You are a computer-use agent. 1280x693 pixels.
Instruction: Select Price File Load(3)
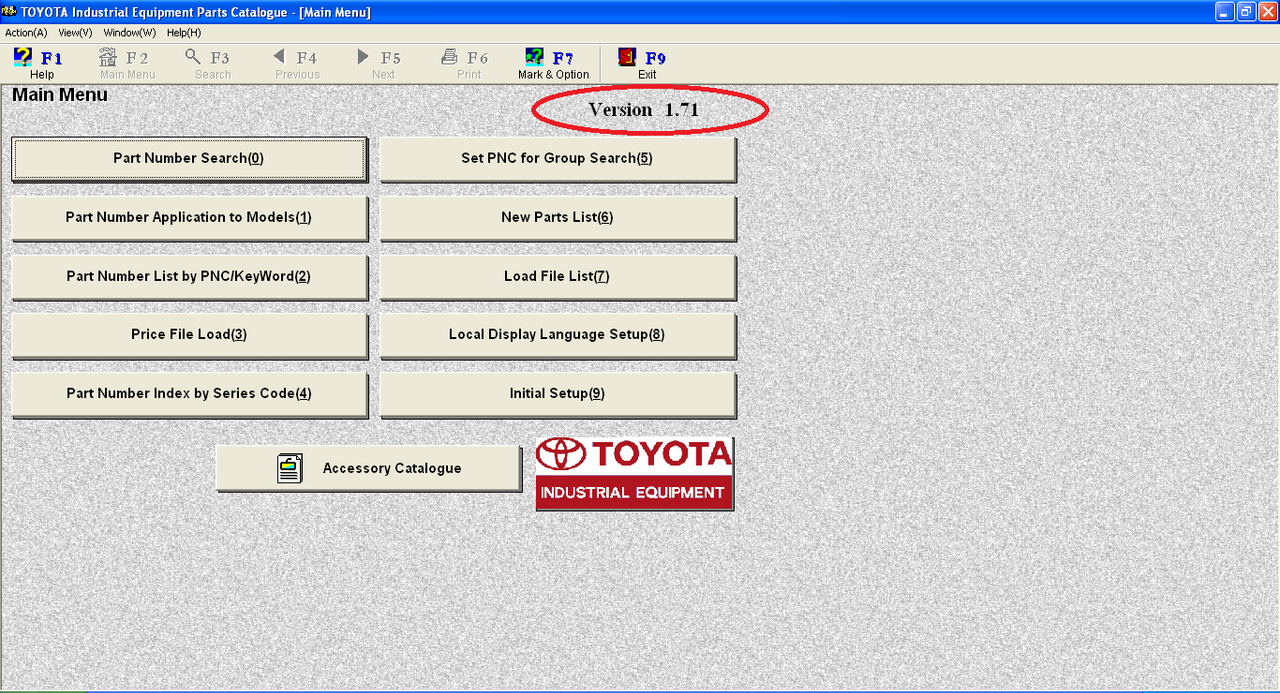click(189, 335)
